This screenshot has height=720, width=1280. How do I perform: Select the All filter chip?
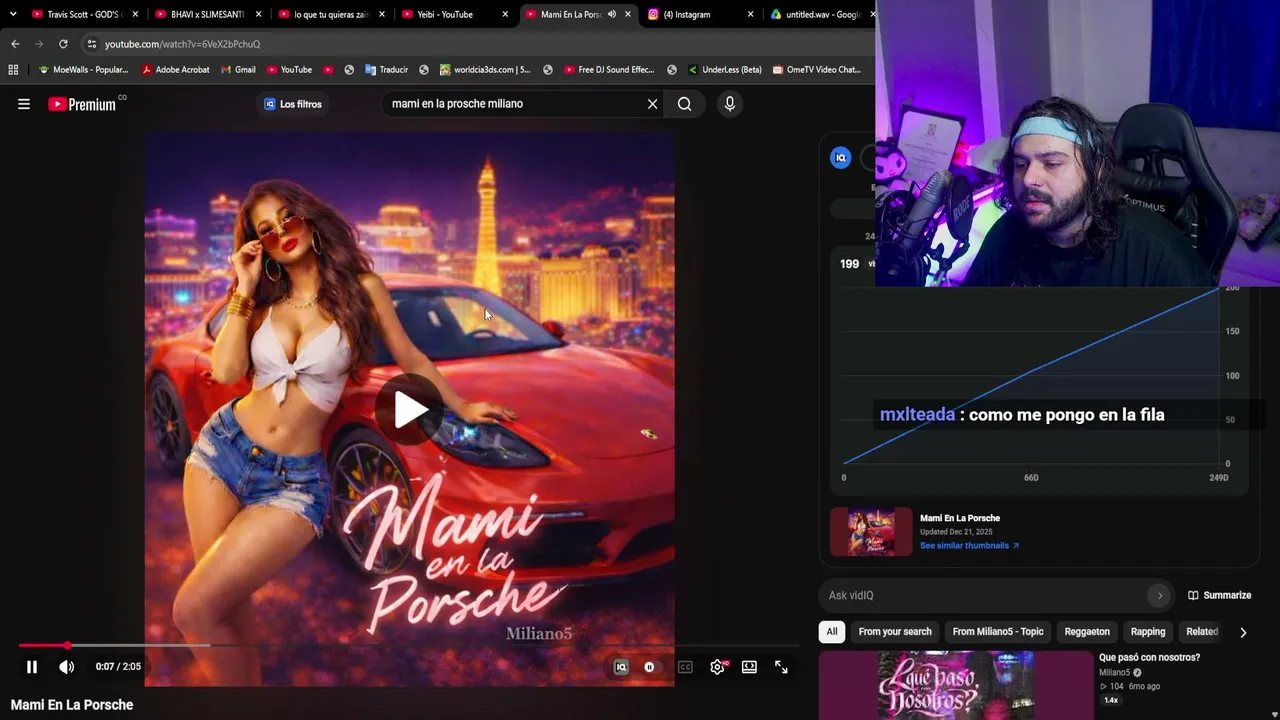coord(832,632)
